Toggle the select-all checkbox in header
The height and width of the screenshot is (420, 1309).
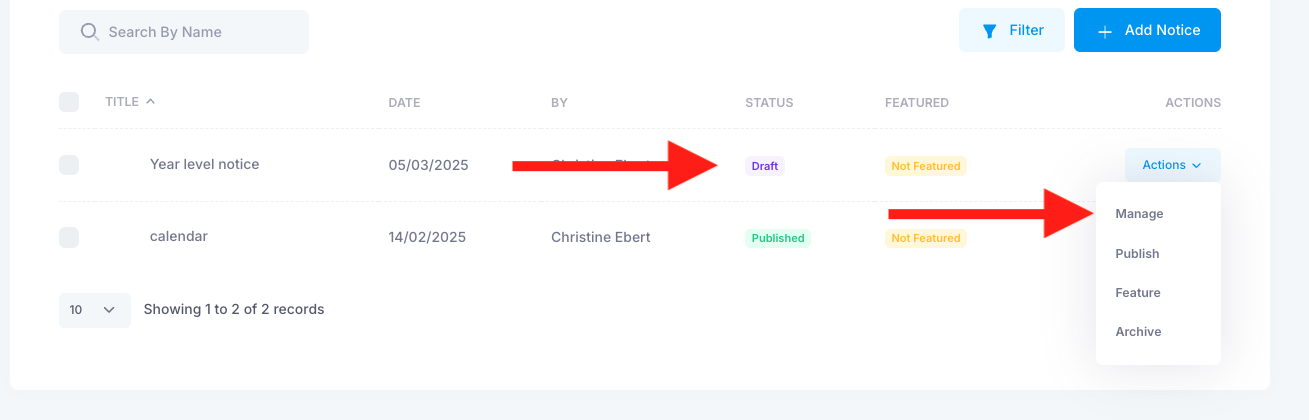click(x=69, y=102)
